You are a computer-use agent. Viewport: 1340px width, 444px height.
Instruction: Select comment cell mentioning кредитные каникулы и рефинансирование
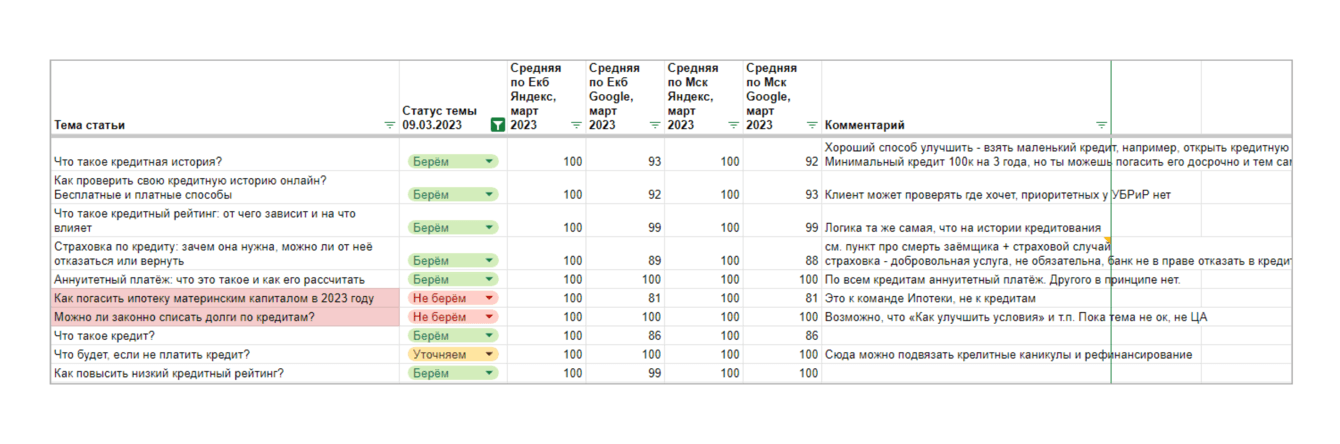tap(1008, 355)
